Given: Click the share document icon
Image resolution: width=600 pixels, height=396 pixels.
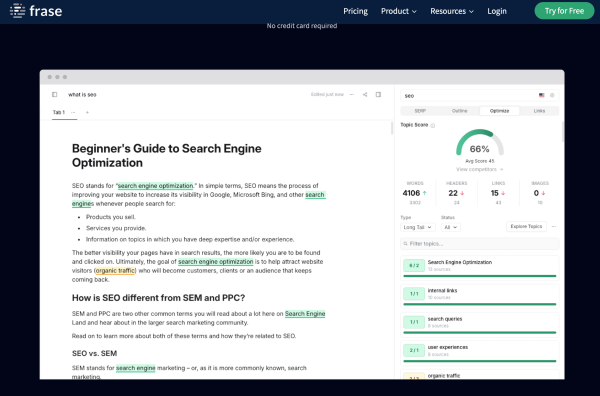Looking at the screenshot, I should (x=365, y=95).
